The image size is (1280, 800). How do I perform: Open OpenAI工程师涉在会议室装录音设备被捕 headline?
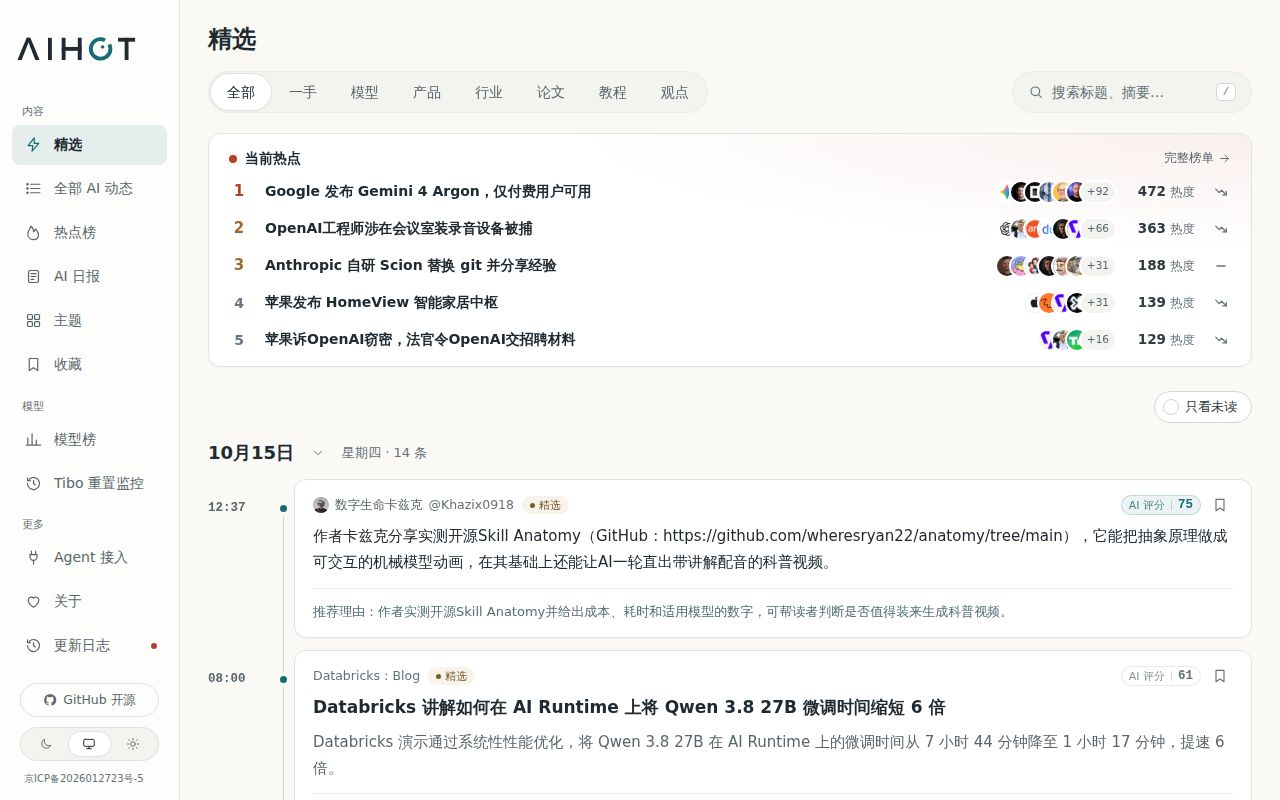[399, 229]
